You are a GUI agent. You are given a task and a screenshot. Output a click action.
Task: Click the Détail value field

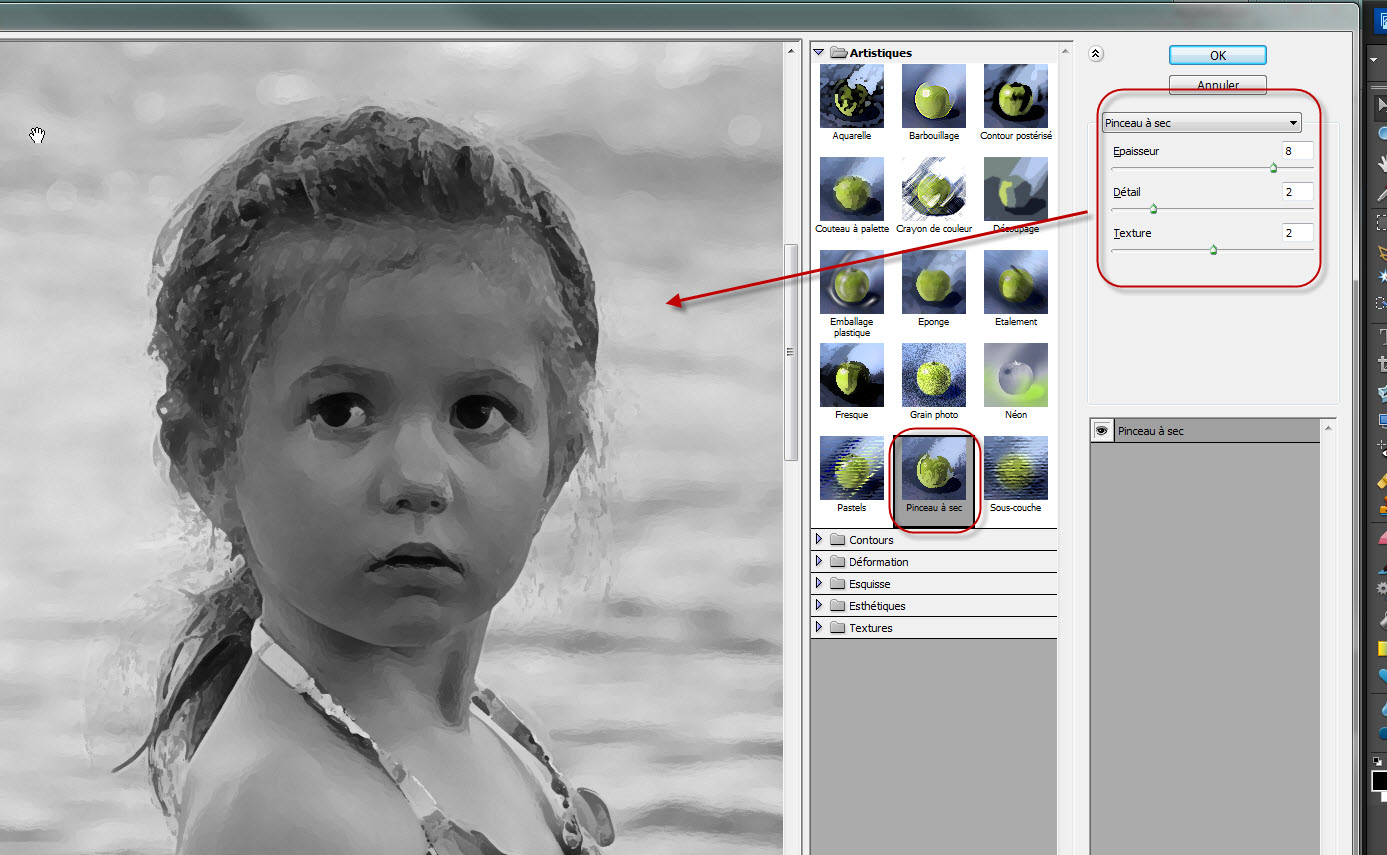pos(1298,192)
